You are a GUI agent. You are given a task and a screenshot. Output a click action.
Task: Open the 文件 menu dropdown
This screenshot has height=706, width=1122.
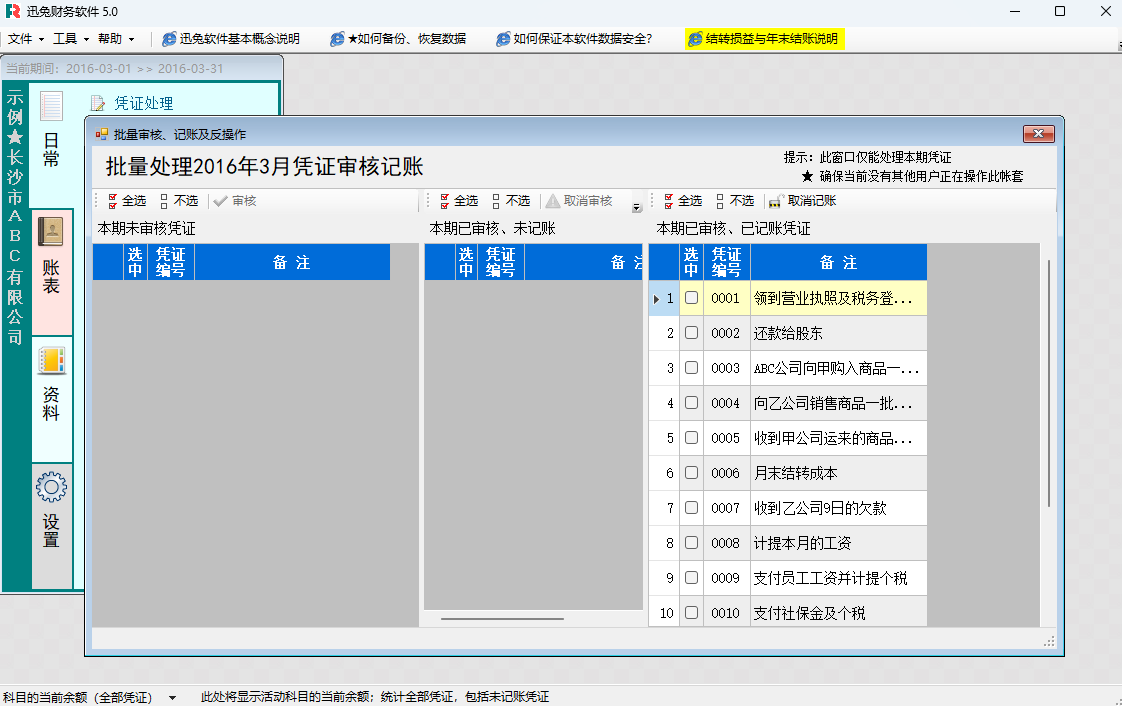point(26,39)
